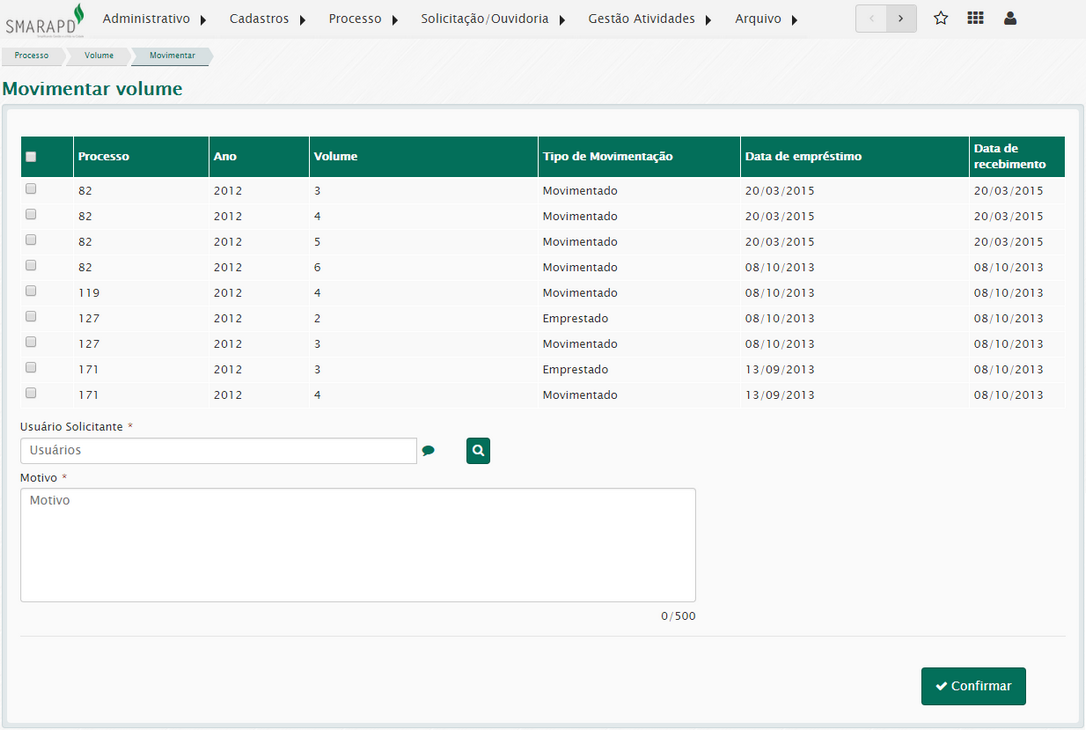
Task: Select process 127 volume 2 checkbox
Action: tap(31, 316)
